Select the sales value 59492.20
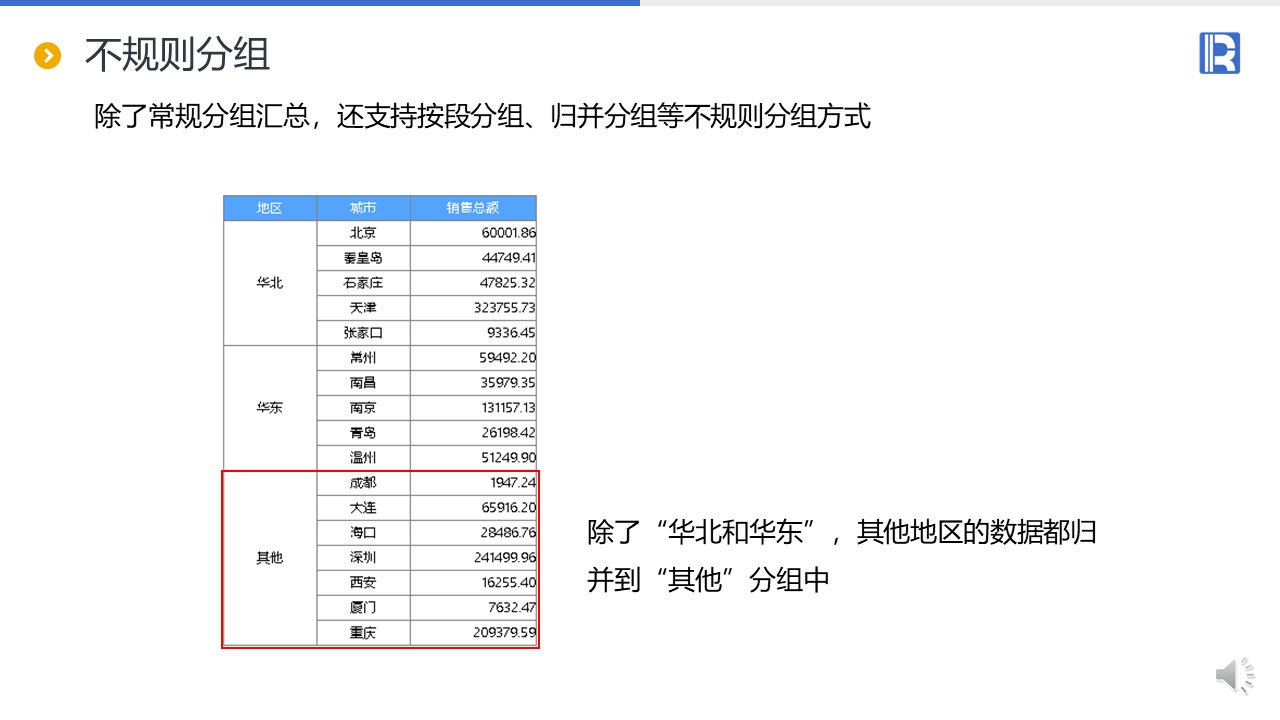 [508, 358]
